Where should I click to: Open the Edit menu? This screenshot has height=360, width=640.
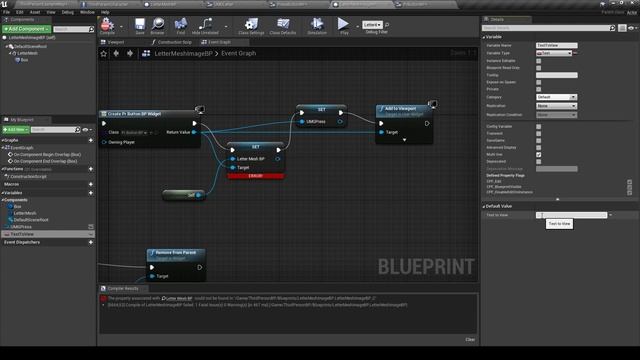click(20, 12)
